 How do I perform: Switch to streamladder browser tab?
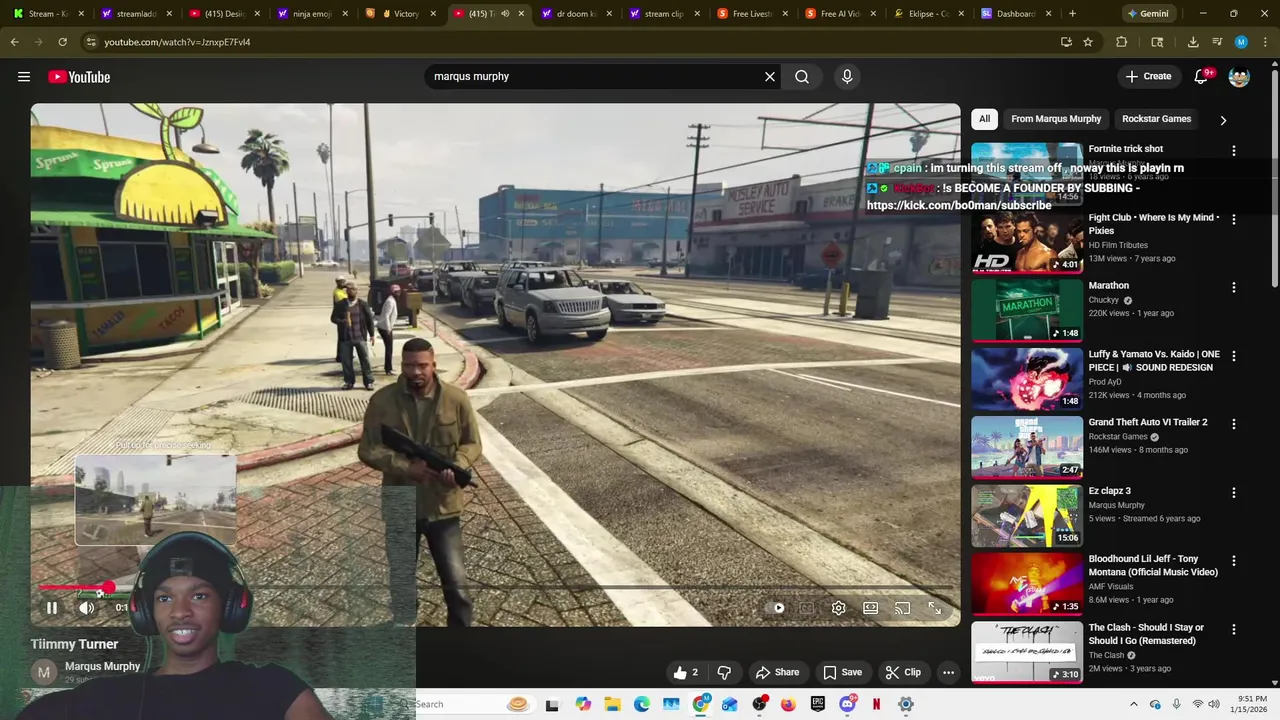pos(135,14)
